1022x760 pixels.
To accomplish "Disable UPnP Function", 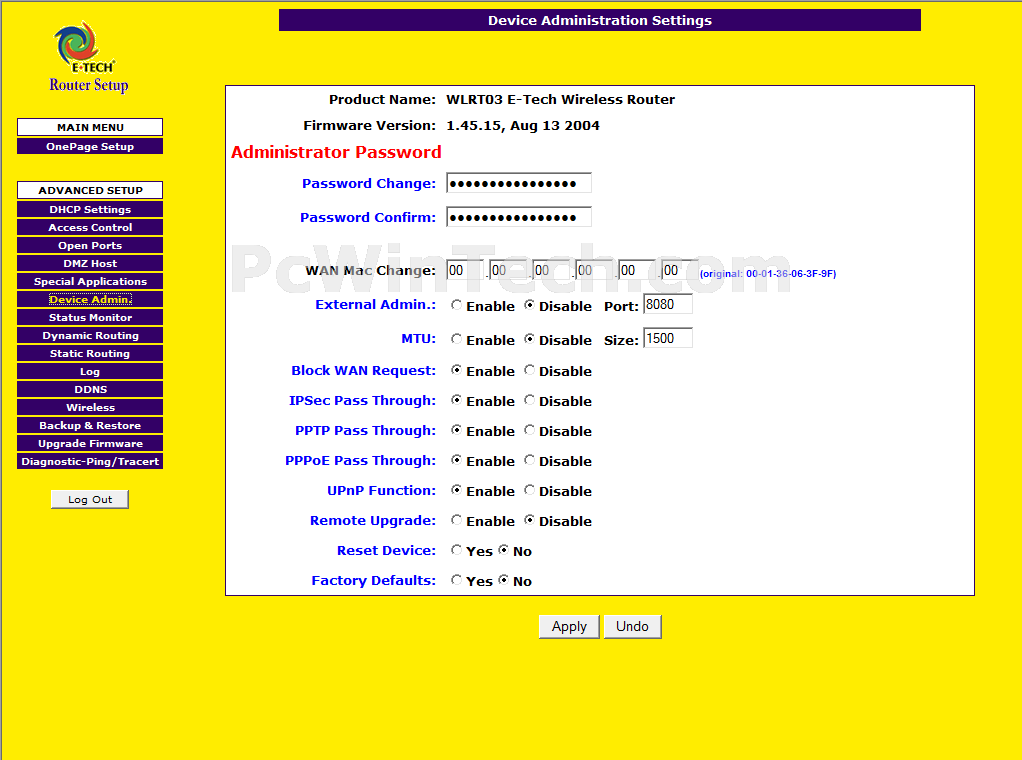I will click(x=529, y=490).
